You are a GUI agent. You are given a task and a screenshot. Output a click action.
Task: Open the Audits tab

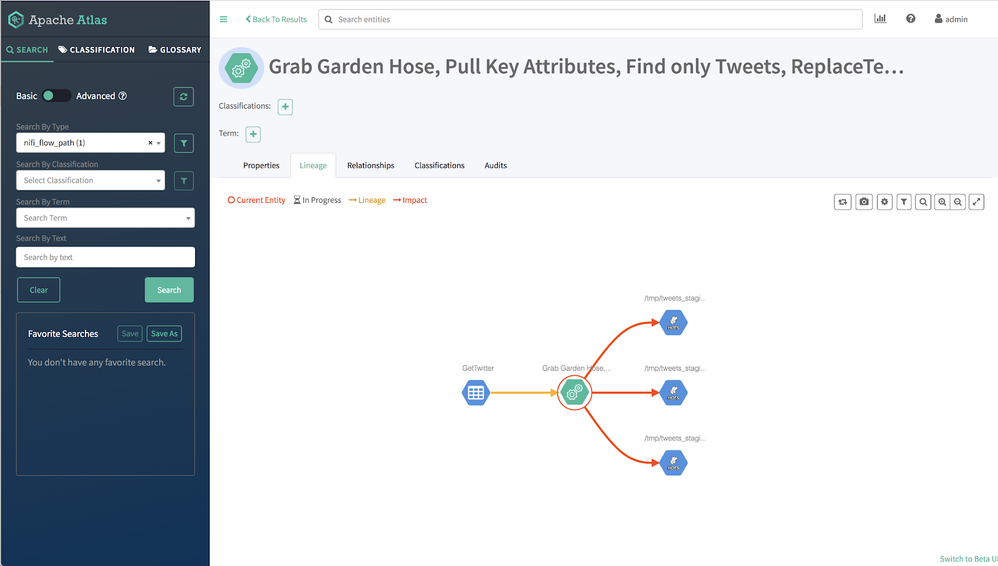(x=495, y=165)
